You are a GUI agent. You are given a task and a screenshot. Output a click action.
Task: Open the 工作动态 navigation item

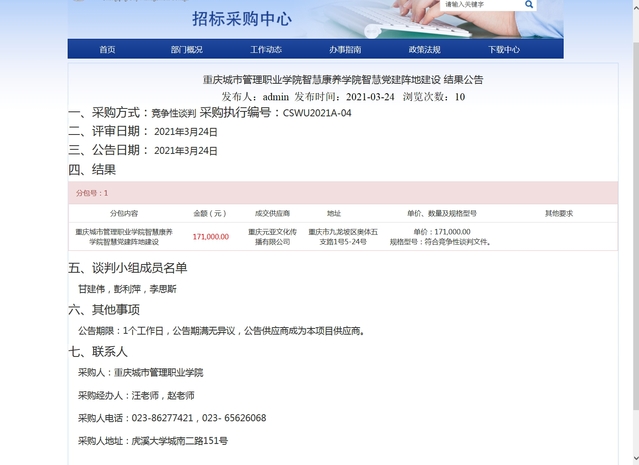coord(266,50)
